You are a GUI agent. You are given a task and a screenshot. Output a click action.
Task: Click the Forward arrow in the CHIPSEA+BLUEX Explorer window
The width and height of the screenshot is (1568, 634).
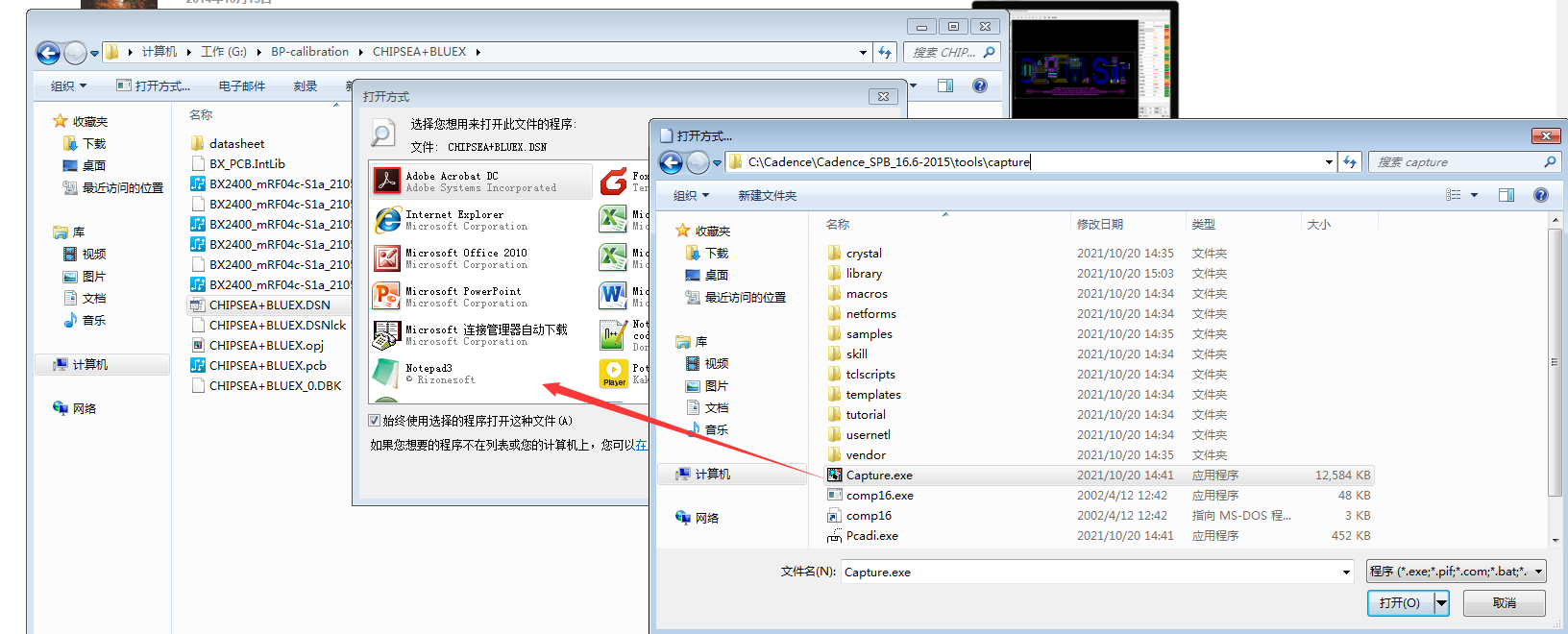coord(75,53)
